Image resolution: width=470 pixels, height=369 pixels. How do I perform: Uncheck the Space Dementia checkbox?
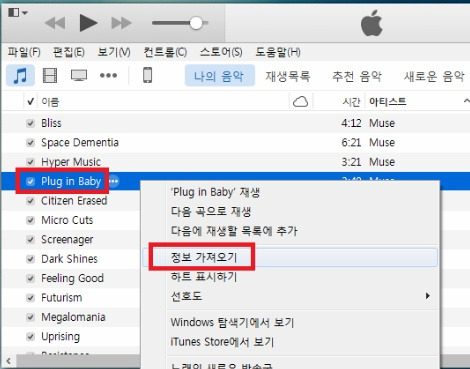pos(30,143)
